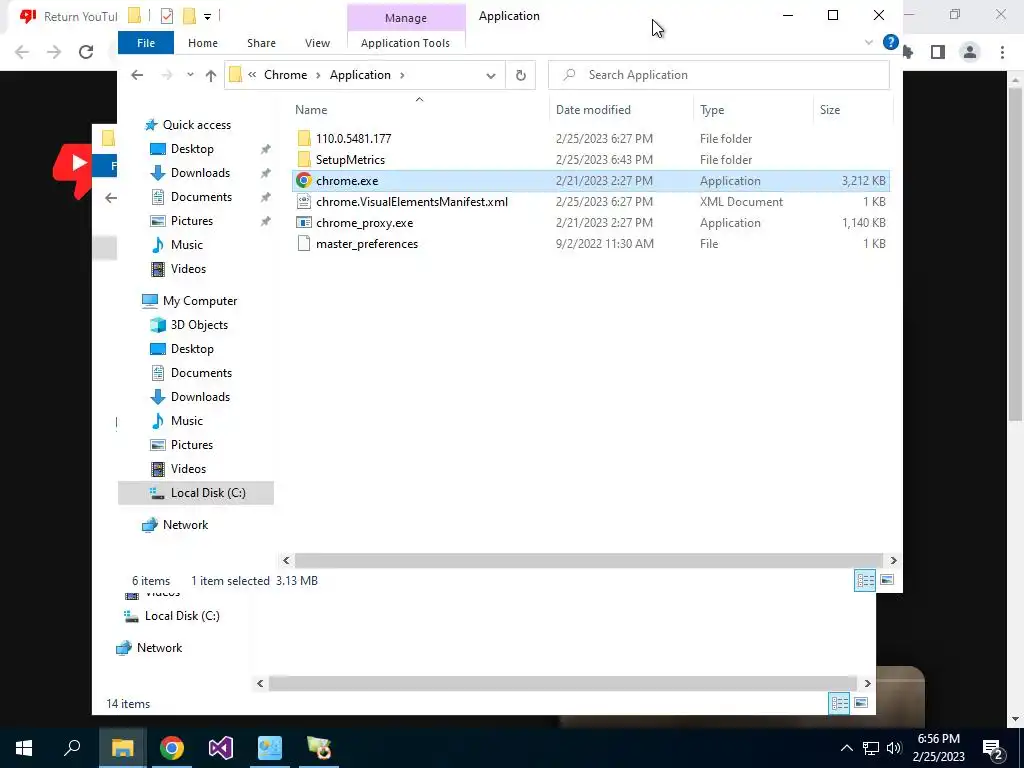Click the network tray icon
This screenshot has width=1024, height=768.
click(871, 748)
